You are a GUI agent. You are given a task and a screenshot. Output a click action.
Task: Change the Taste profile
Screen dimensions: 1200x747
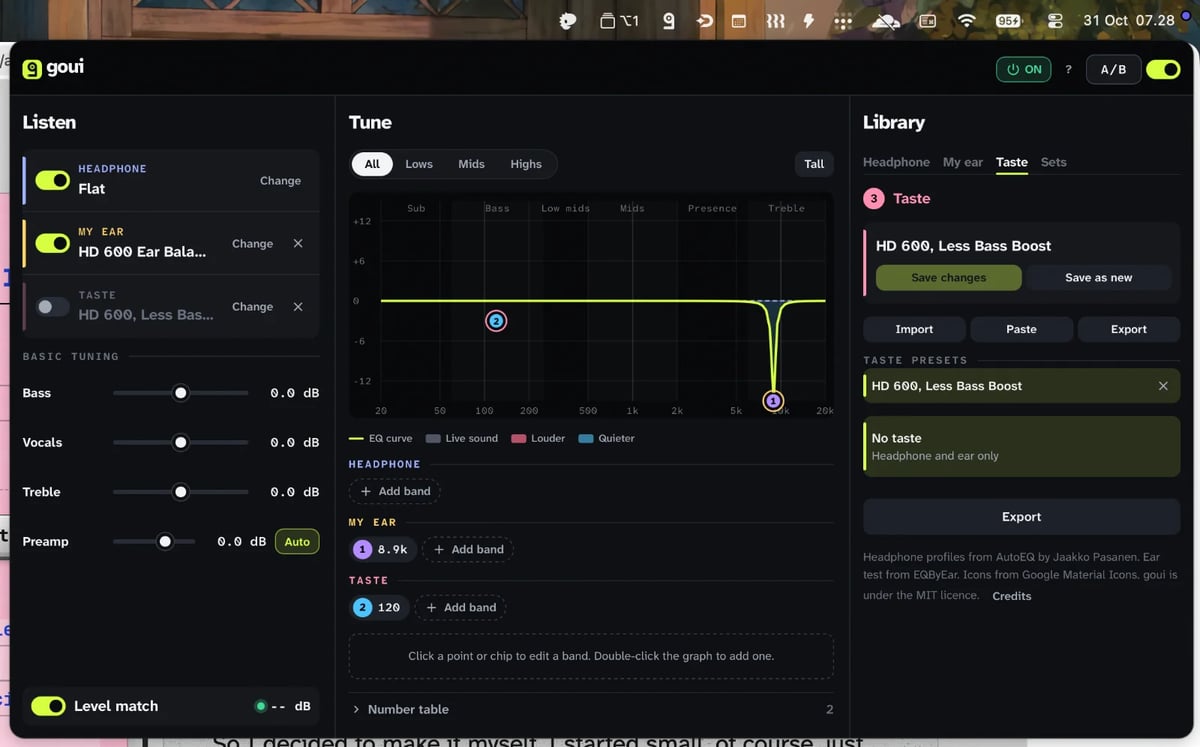(252, 306)
